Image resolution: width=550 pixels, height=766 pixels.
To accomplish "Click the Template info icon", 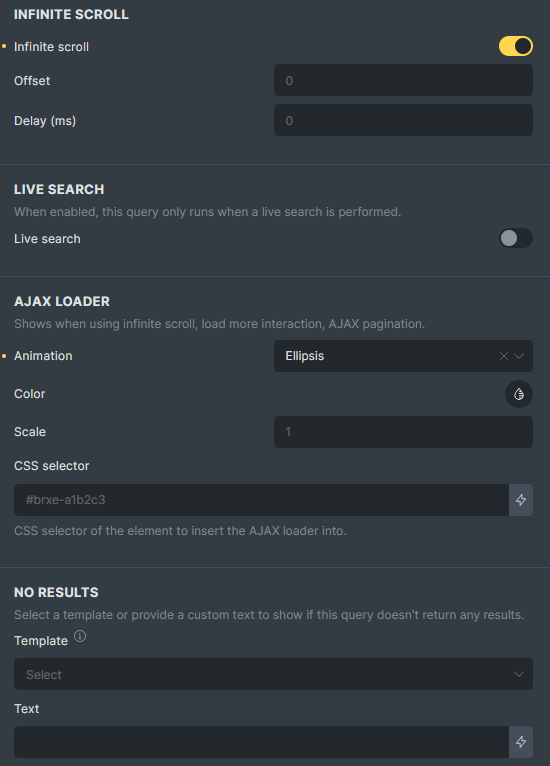I will tap(80, 637).
